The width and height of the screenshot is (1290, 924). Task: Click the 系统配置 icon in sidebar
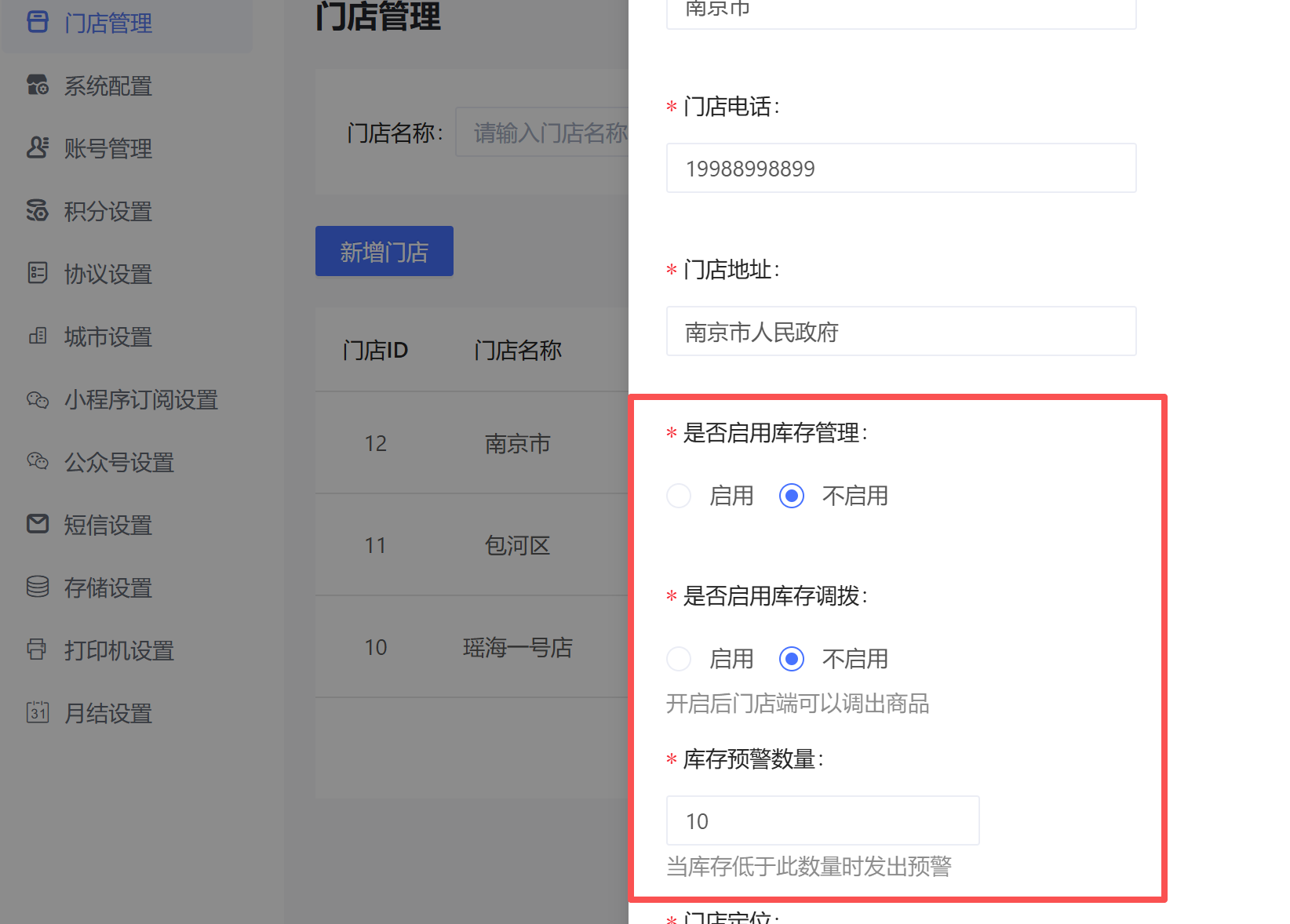pos(38,85)
